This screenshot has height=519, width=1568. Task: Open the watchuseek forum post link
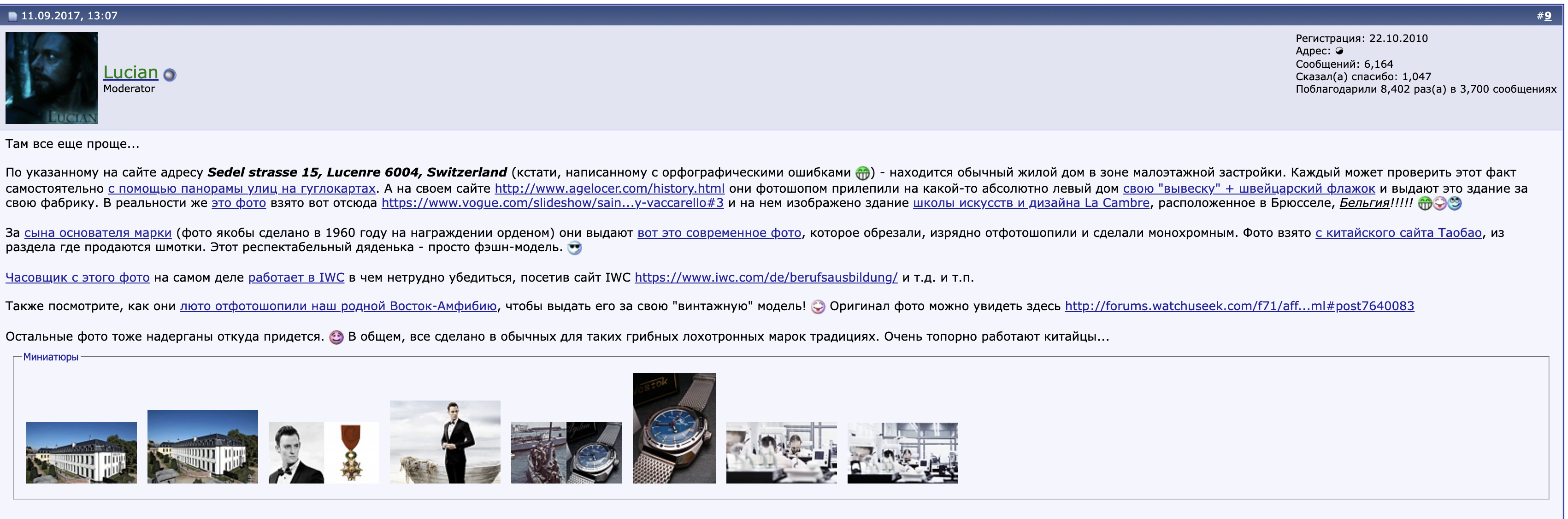[1239, 306]
